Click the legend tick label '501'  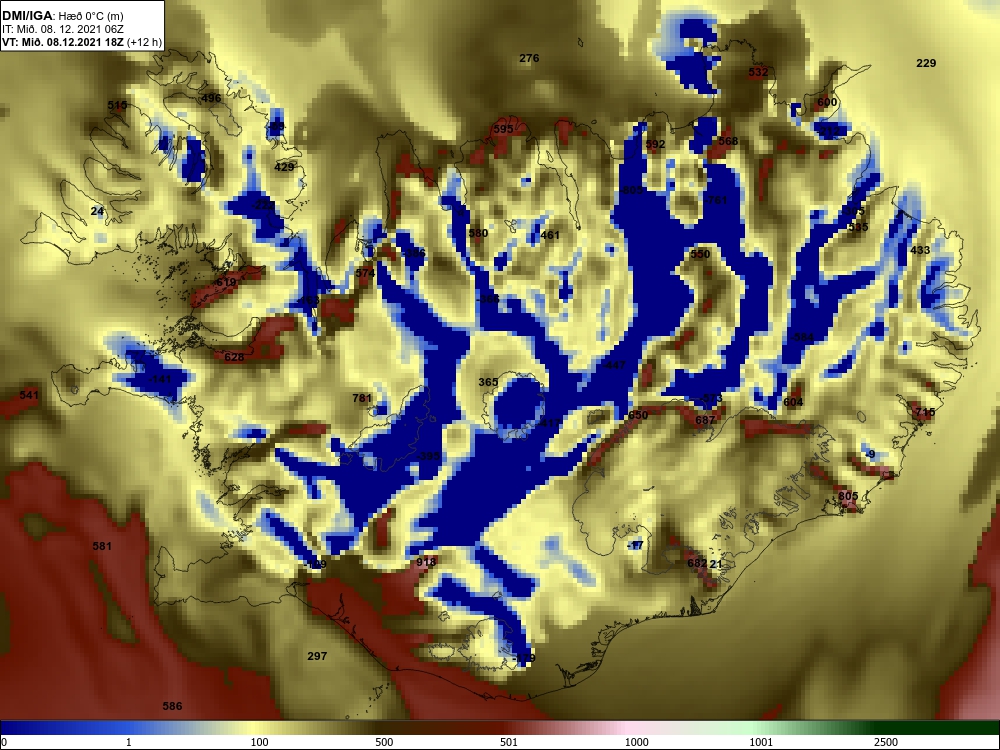click(x=509, y=742)
